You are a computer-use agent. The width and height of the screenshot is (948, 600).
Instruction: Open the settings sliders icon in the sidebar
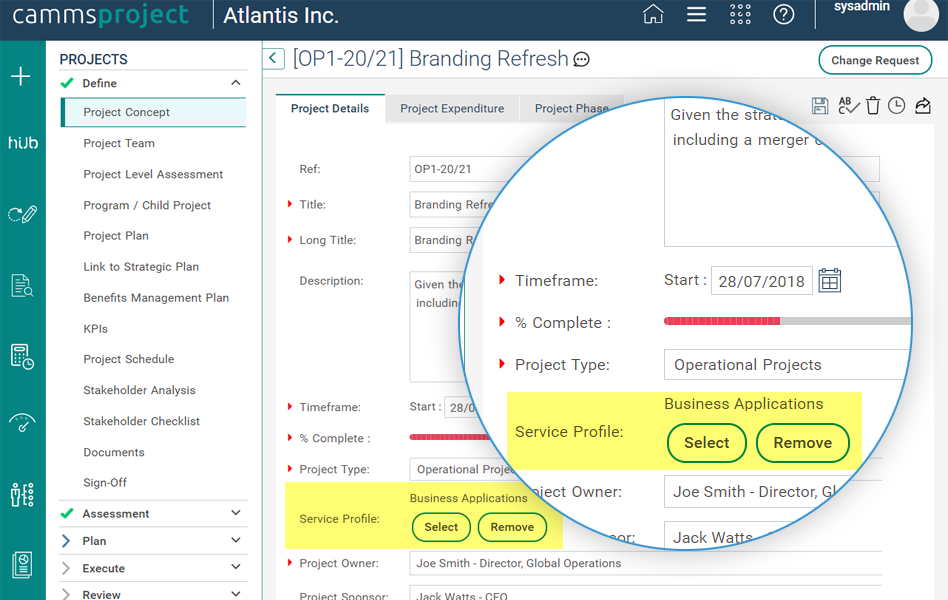click(x=22, y=495)
